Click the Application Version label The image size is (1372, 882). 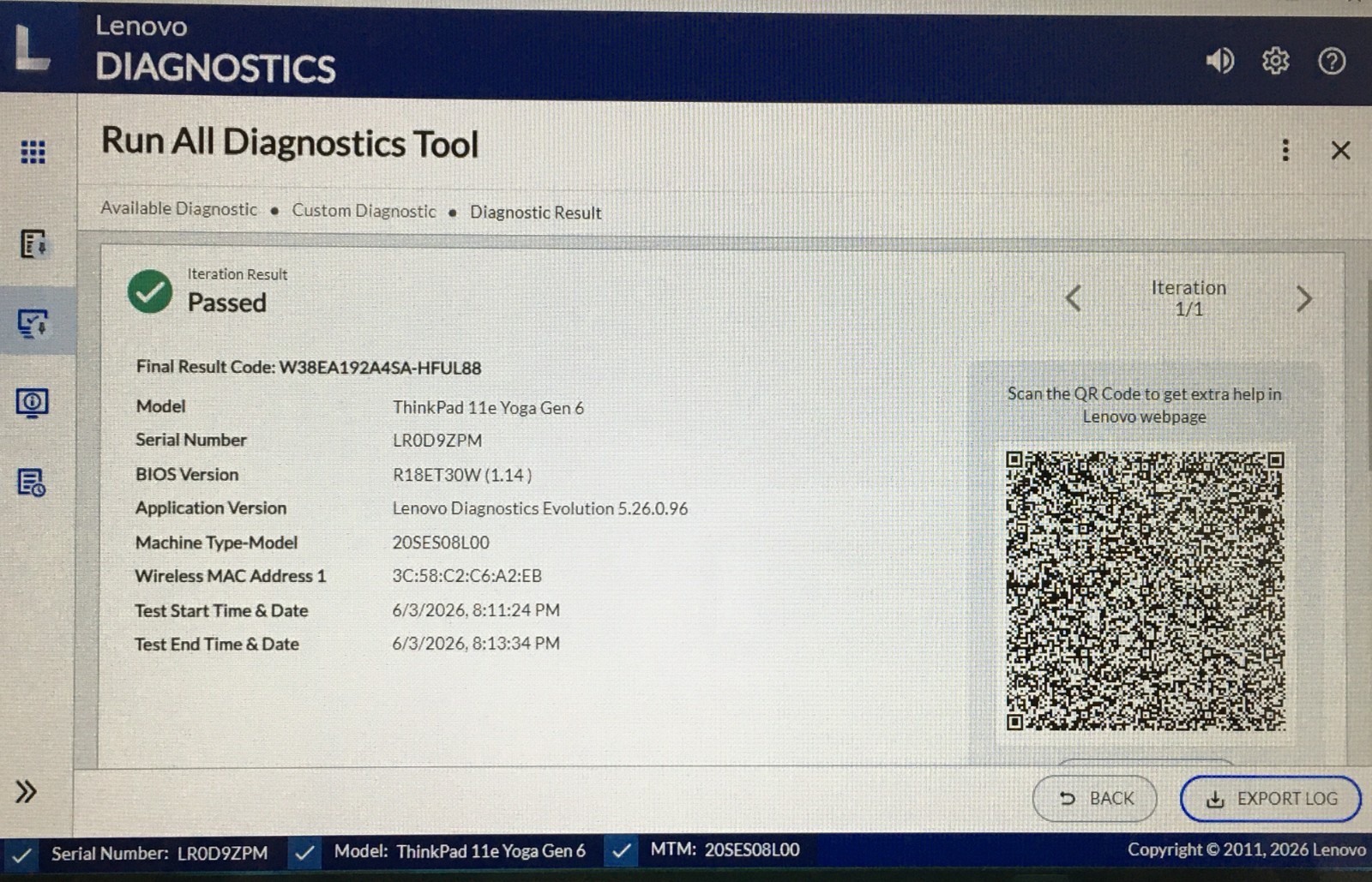[x=211, y=507]
